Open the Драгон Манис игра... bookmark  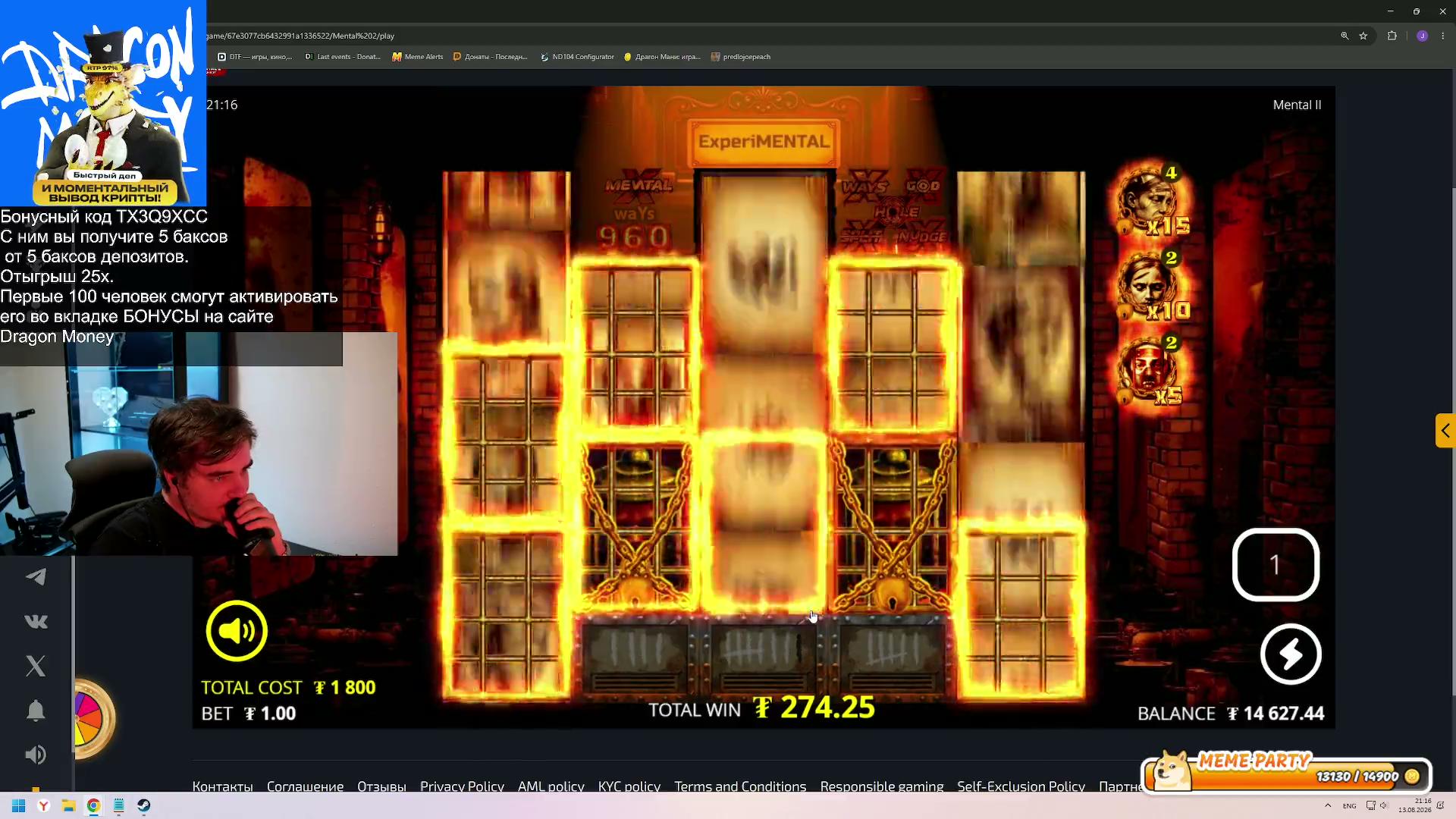click(662, 57)
